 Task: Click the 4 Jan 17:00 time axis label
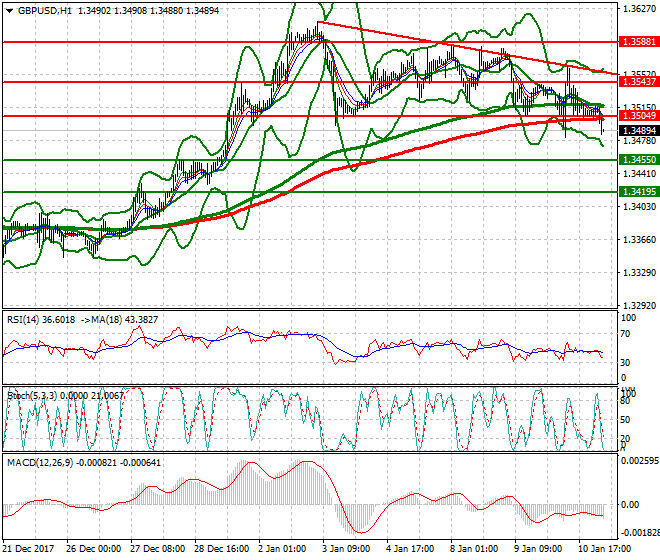(x=410, y=549)
